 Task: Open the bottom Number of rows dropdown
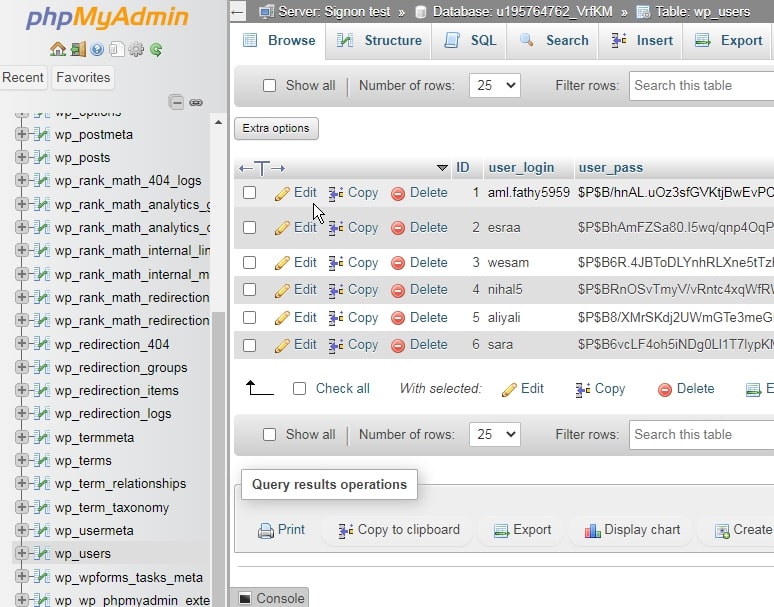point(494,435)
